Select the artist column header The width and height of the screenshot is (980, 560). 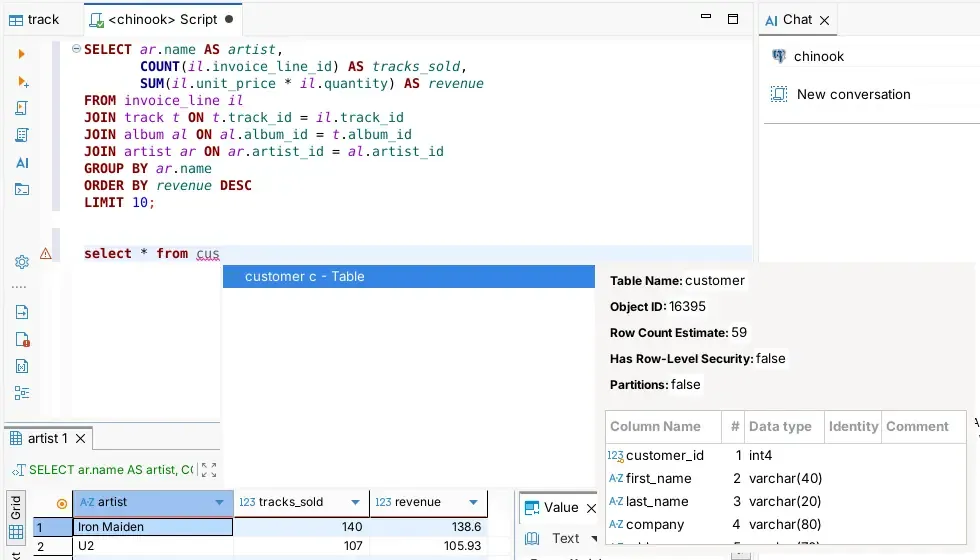152,502
